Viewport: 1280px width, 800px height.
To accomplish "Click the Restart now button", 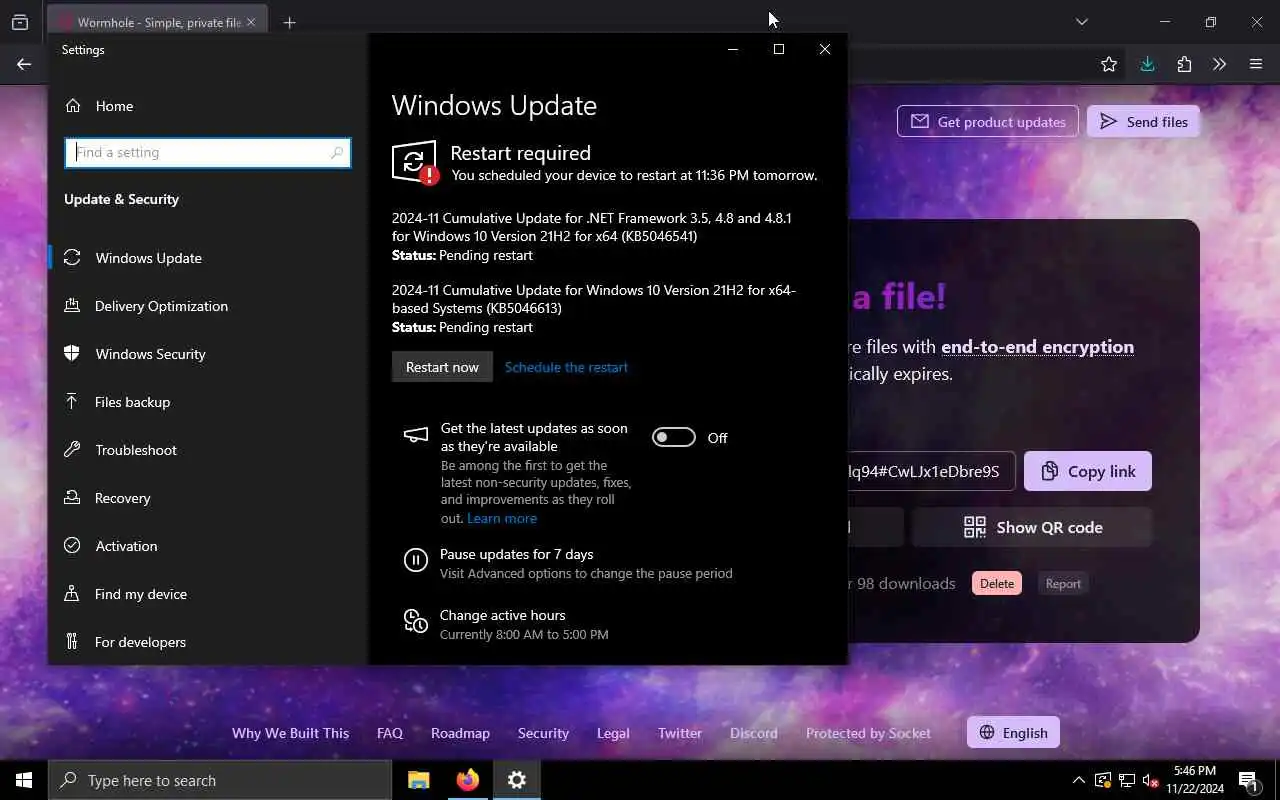I will click(x=442, y=367).
